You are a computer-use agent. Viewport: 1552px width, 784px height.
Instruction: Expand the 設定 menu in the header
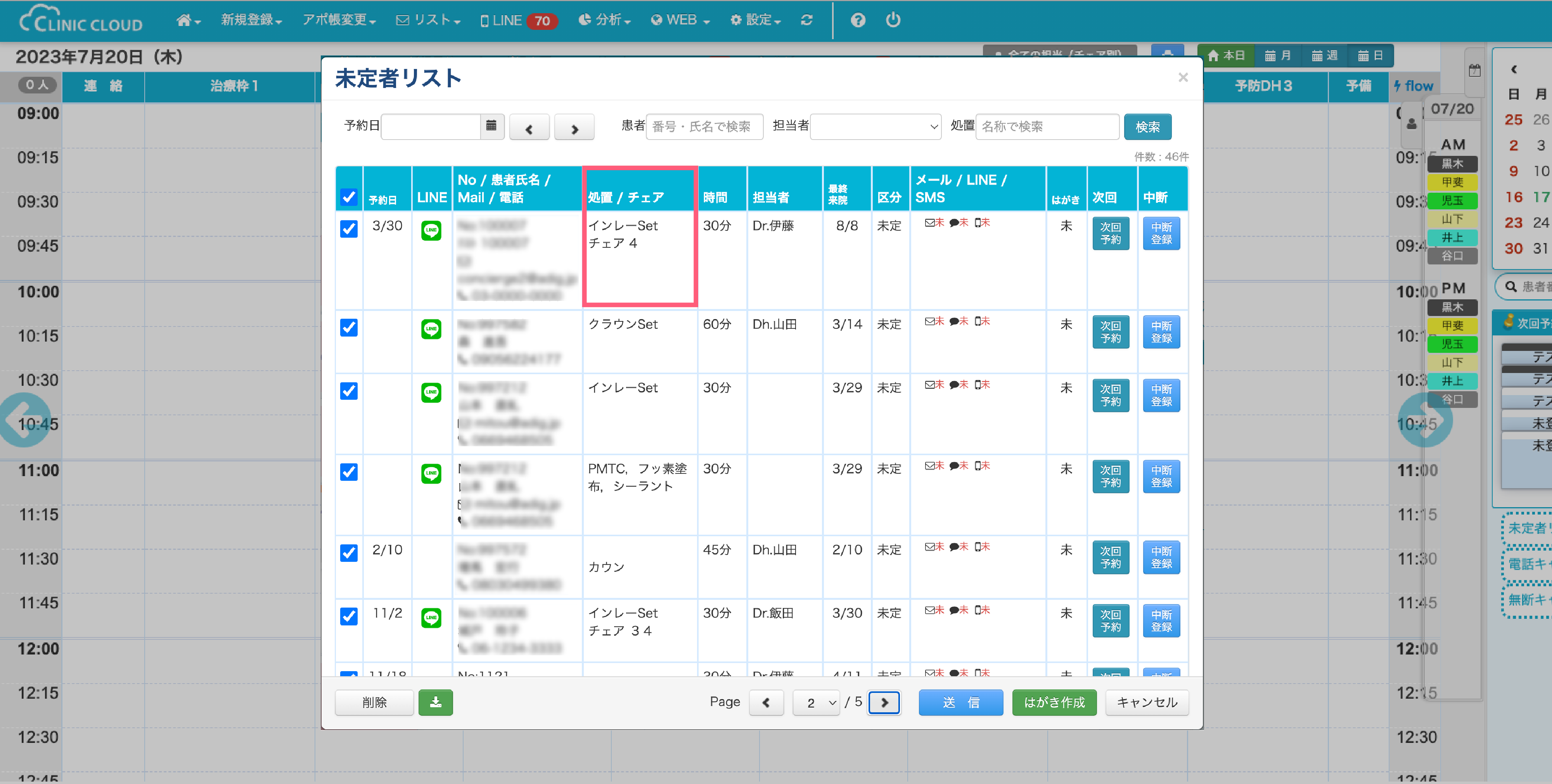756,20
